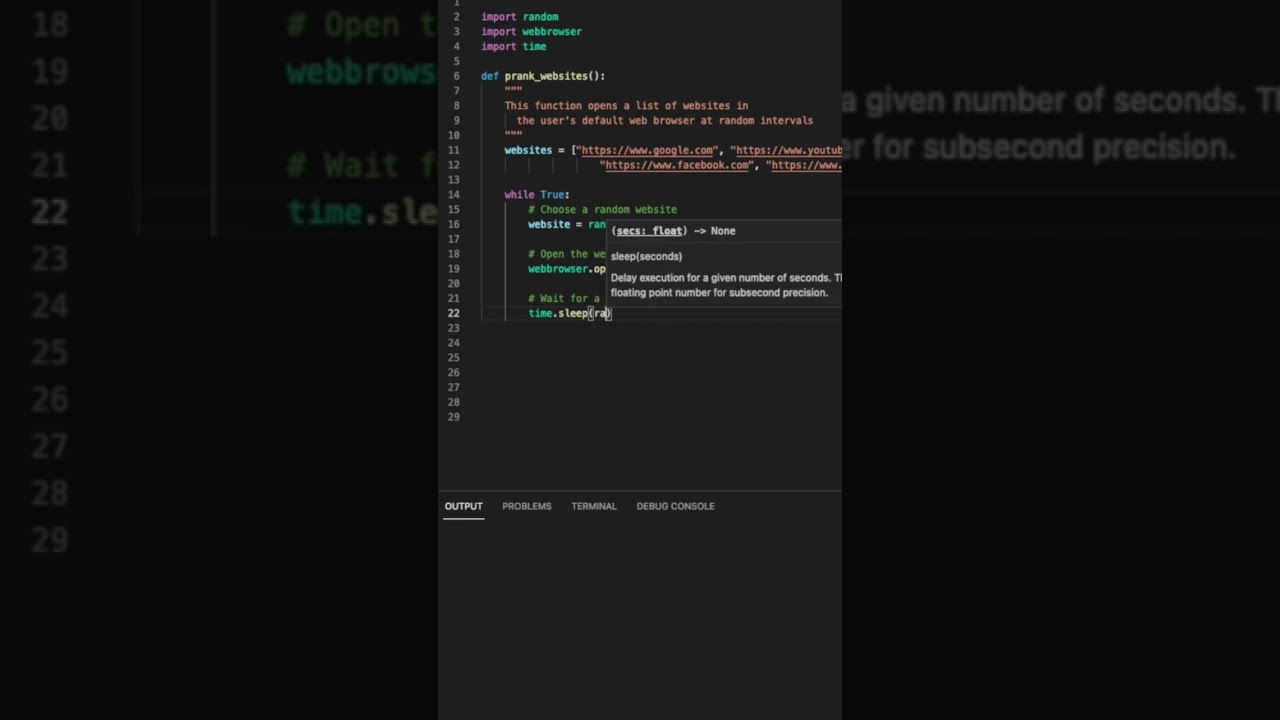Click the 'import webbrowser' line
Image resolution: width=1280 pixels, height=720 pixels.
pyautogui.click(x=531, y=32)
